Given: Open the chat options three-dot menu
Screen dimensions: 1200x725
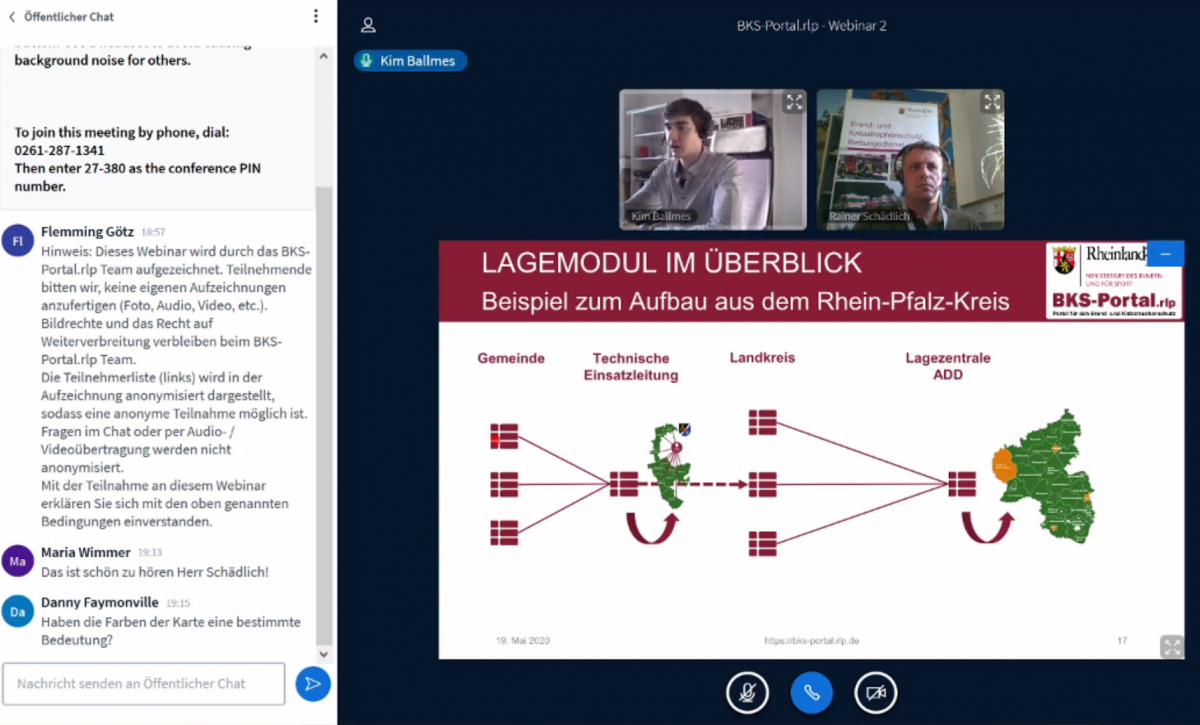Looking at the screenshot, I should (316, 16).
